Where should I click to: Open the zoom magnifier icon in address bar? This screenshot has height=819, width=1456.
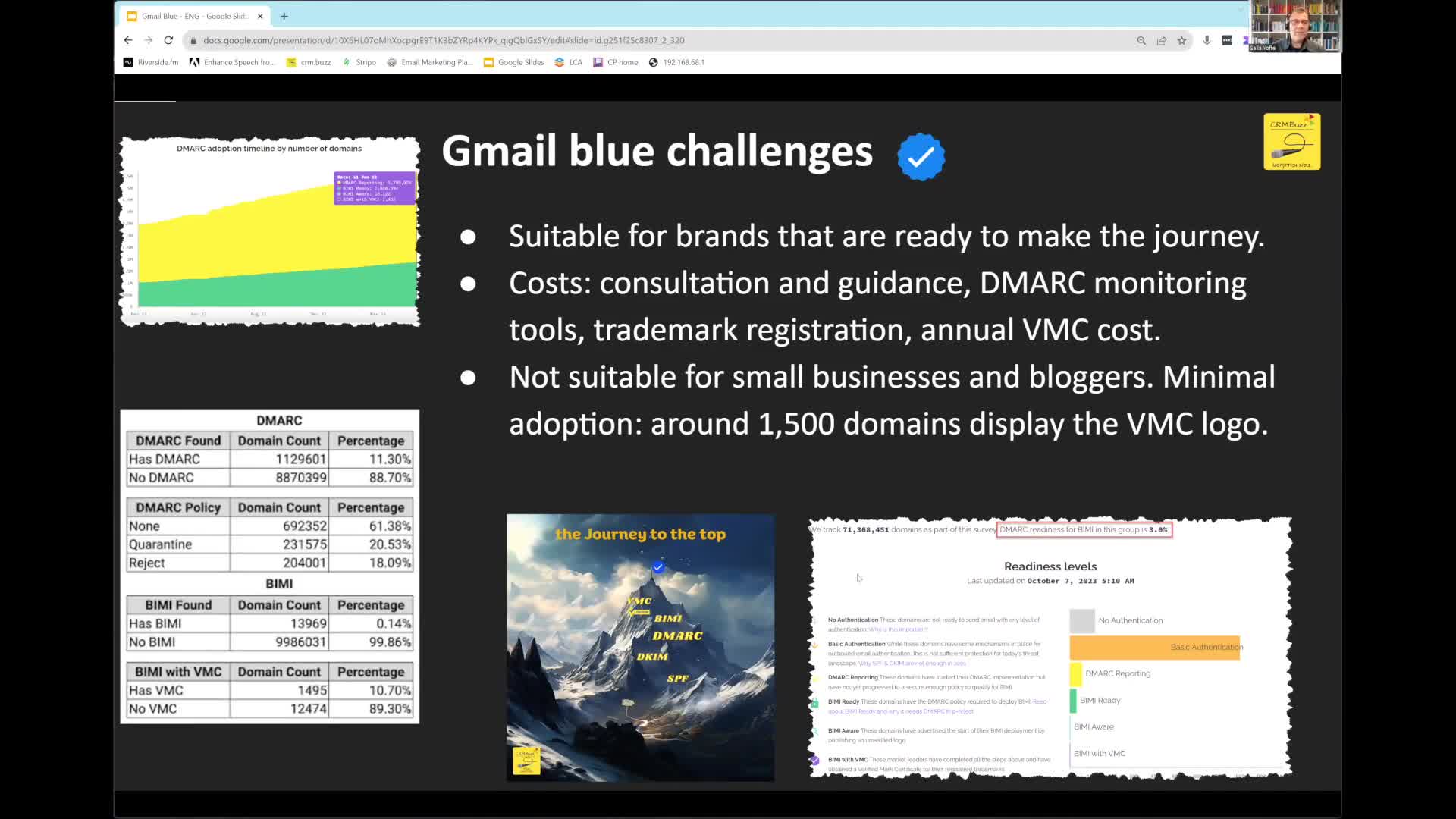coord(1141,41)
